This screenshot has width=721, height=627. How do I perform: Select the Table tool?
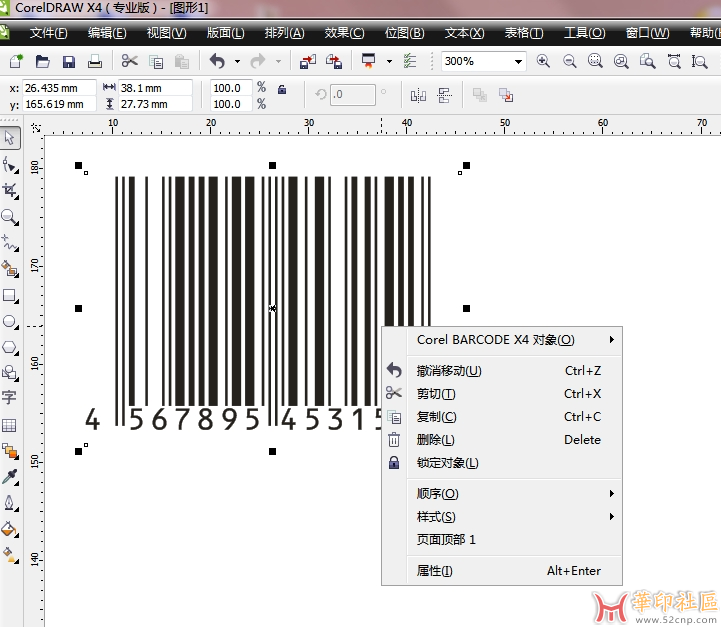point(9,425)
